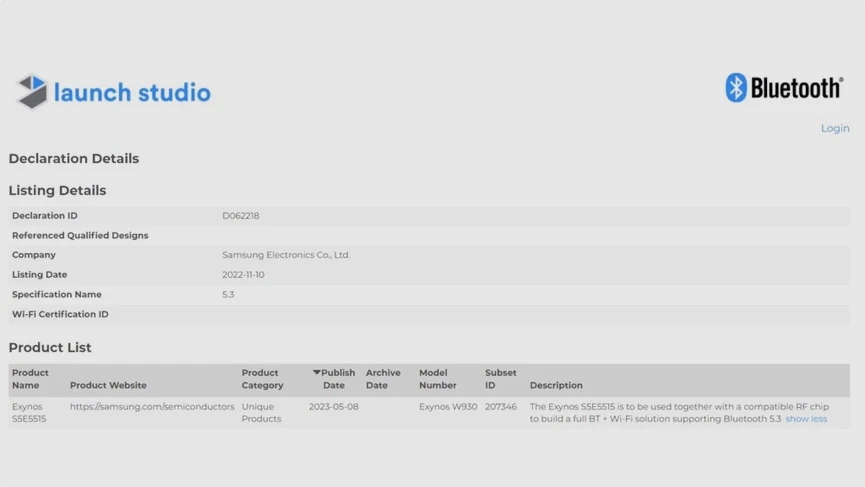Click the Product Website column header
The height and width of the screenshot is (487, 865).
coord(108,385)
